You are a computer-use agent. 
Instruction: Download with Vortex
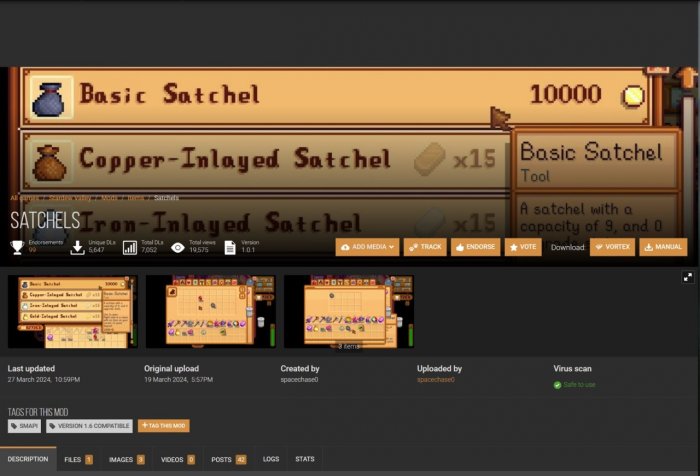(612, 246)
